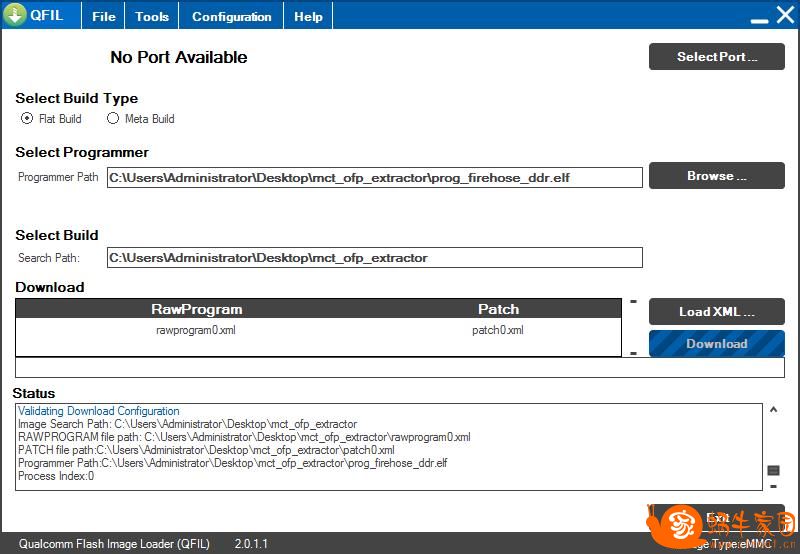Viewport: 800px width, 554px height.
Task: Click the QFIL green download logo icon
Action: click(x=15, y=14)
